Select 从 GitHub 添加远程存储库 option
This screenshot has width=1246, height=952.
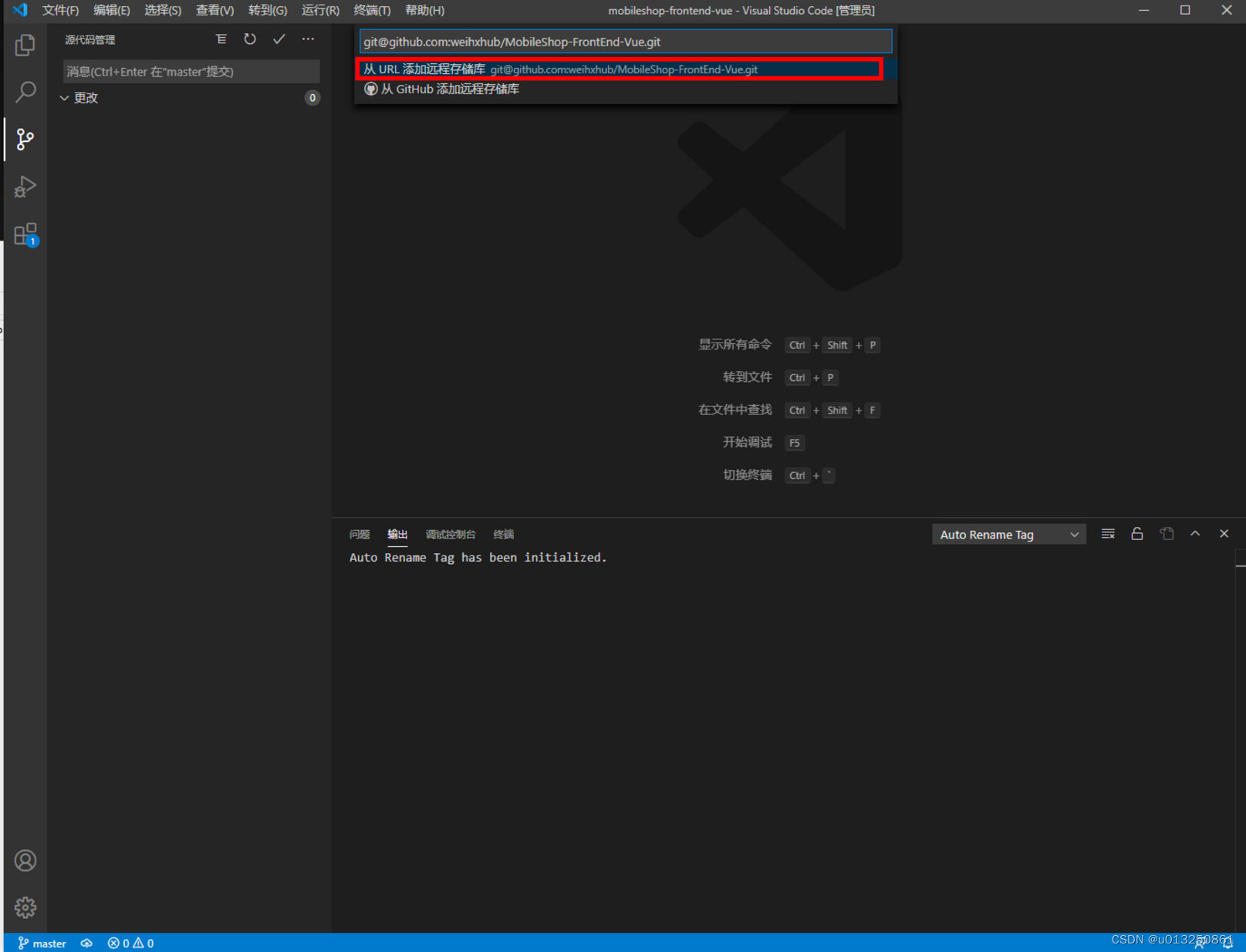(x=626, y=89)
